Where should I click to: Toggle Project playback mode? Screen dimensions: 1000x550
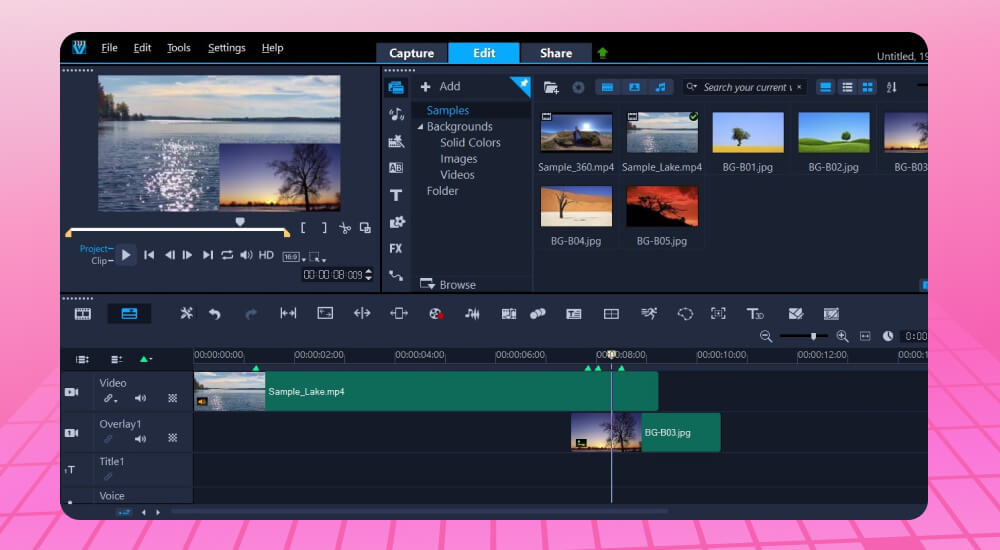click(96, 249)
